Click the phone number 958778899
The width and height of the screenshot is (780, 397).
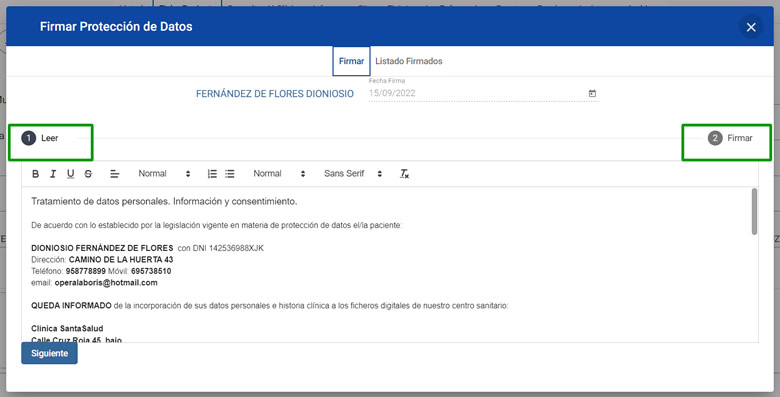[86, 271]
